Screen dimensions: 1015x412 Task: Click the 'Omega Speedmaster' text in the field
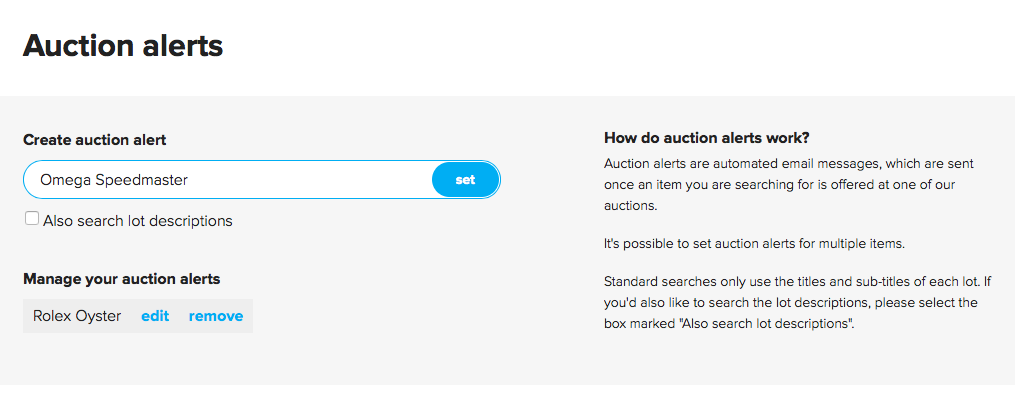pos(113,180)
